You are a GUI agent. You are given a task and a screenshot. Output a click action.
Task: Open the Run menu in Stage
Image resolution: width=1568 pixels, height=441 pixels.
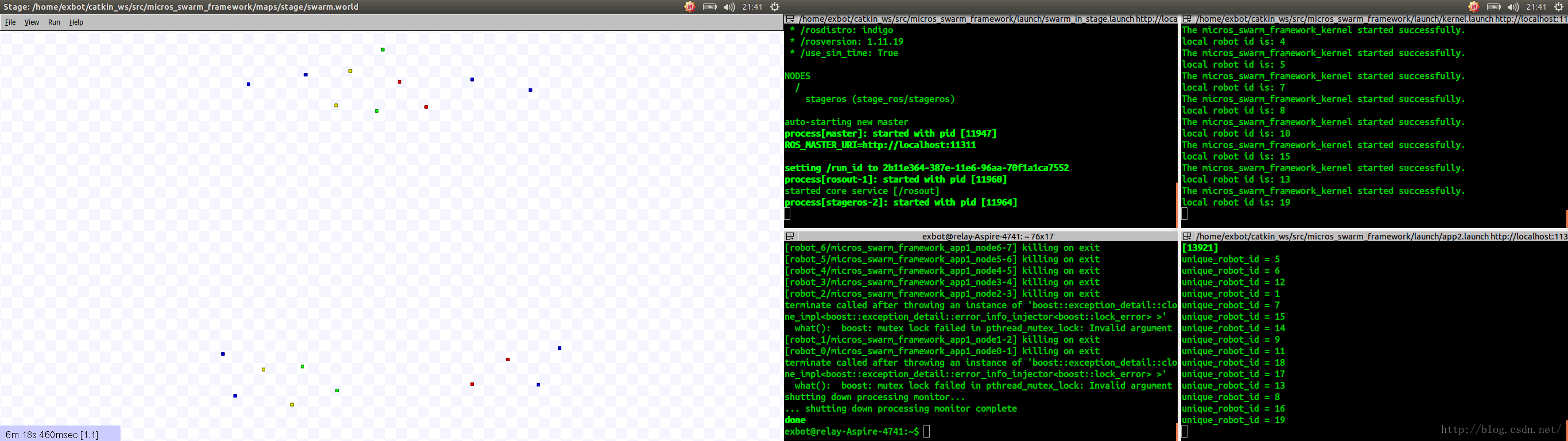click(54, 22)
